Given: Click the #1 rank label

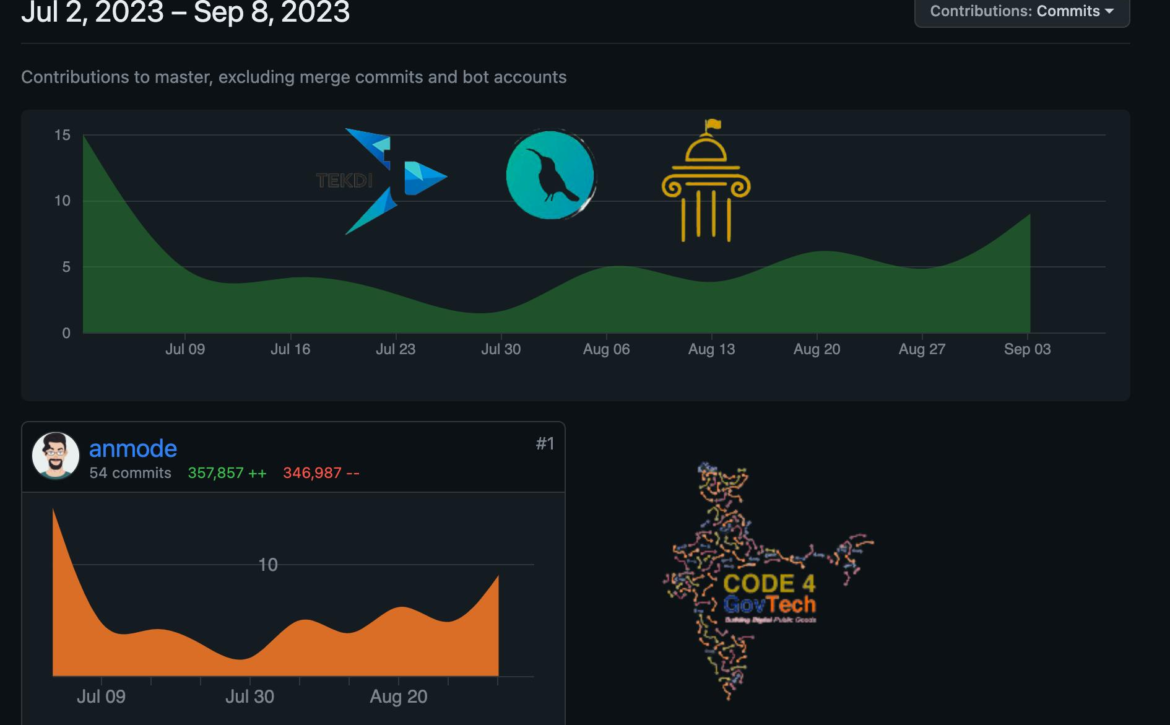Looking at the screenshot, I should pos(544,444).
